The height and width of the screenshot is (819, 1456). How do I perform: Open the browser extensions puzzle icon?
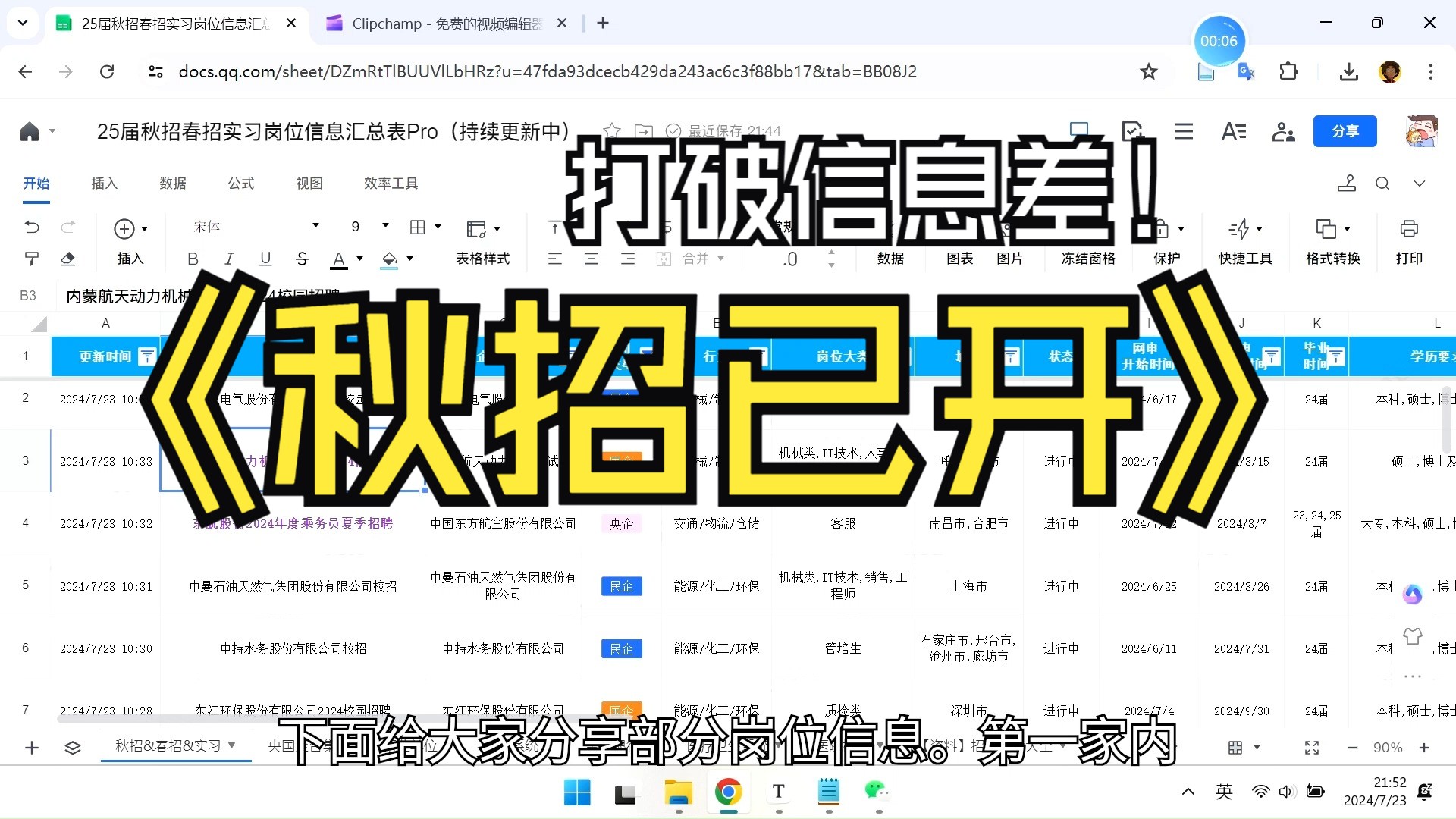pos(1288,71)
